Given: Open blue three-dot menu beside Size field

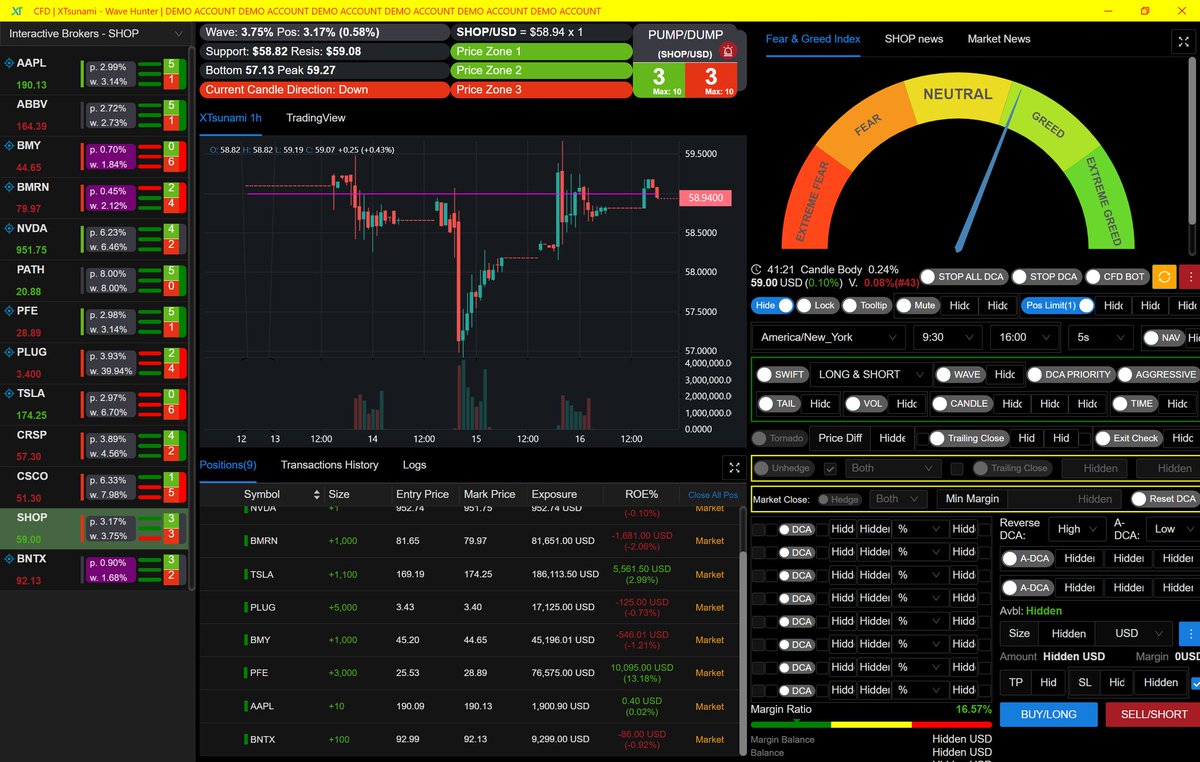Looking at the screenshot, I should 1190,633.
